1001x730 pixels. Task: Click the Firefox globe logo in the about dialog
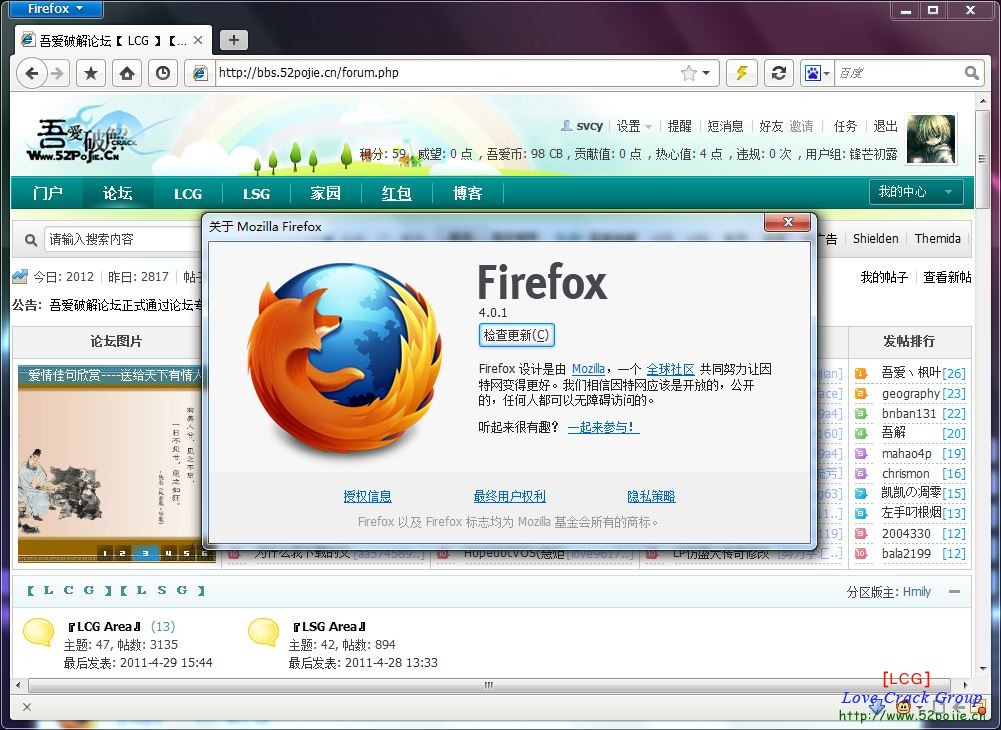tap(345, 358)
